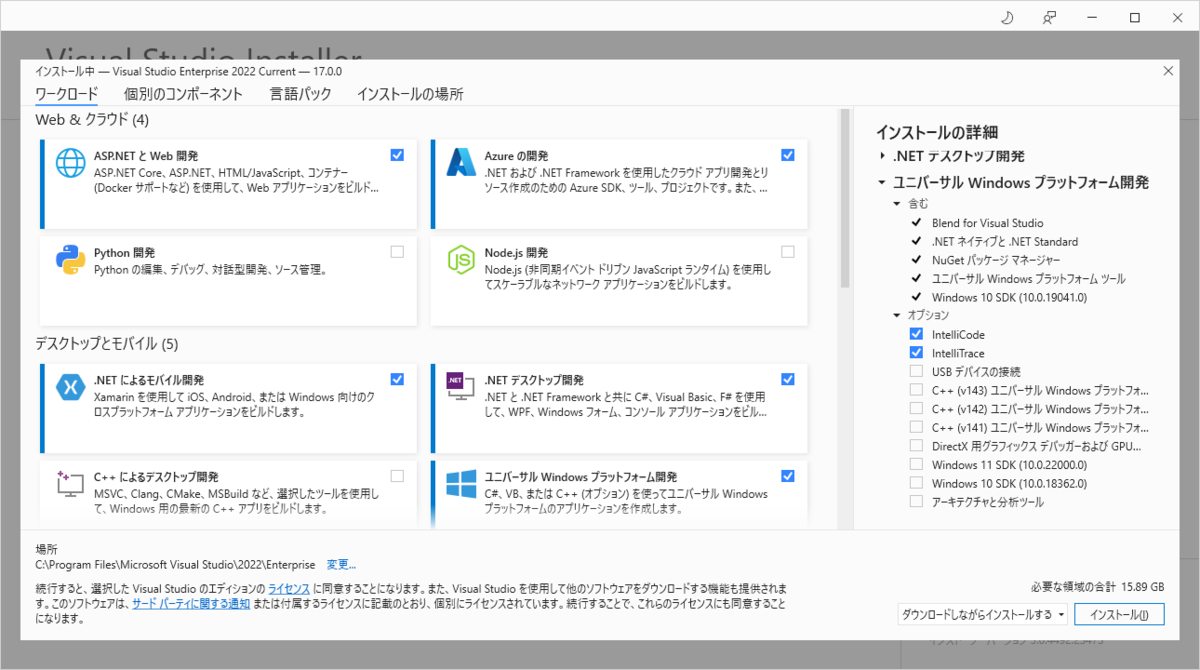Click the Universal Windows Platform logo icon
Image resolution: width=1200 pixels, height=670 pixels.
pos(461,484)
